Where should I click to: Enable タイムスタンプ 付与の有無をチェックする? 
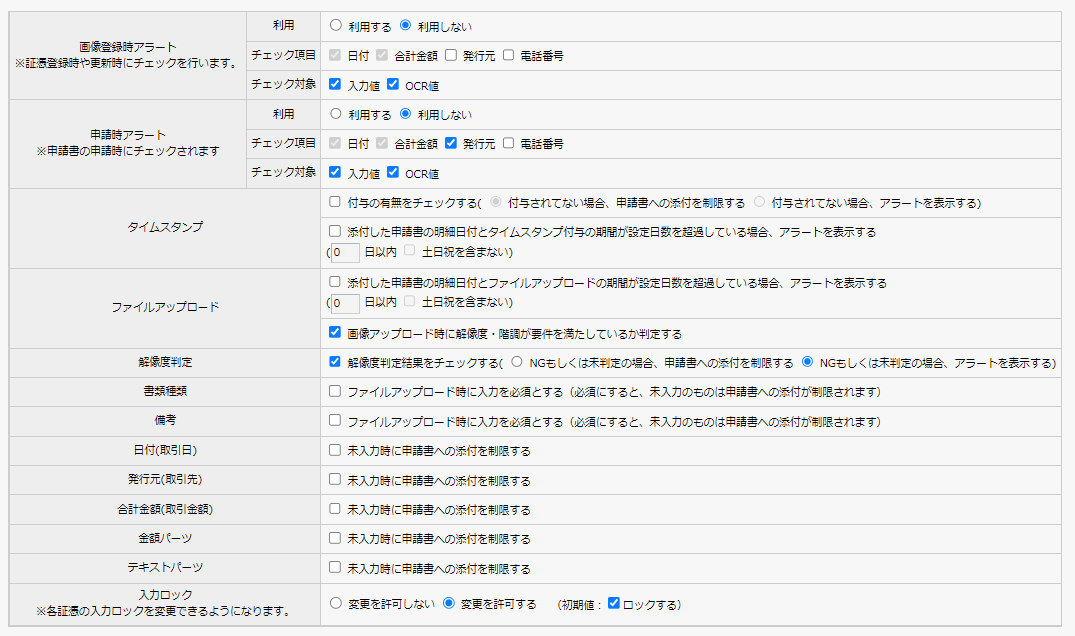pos(335,202)
